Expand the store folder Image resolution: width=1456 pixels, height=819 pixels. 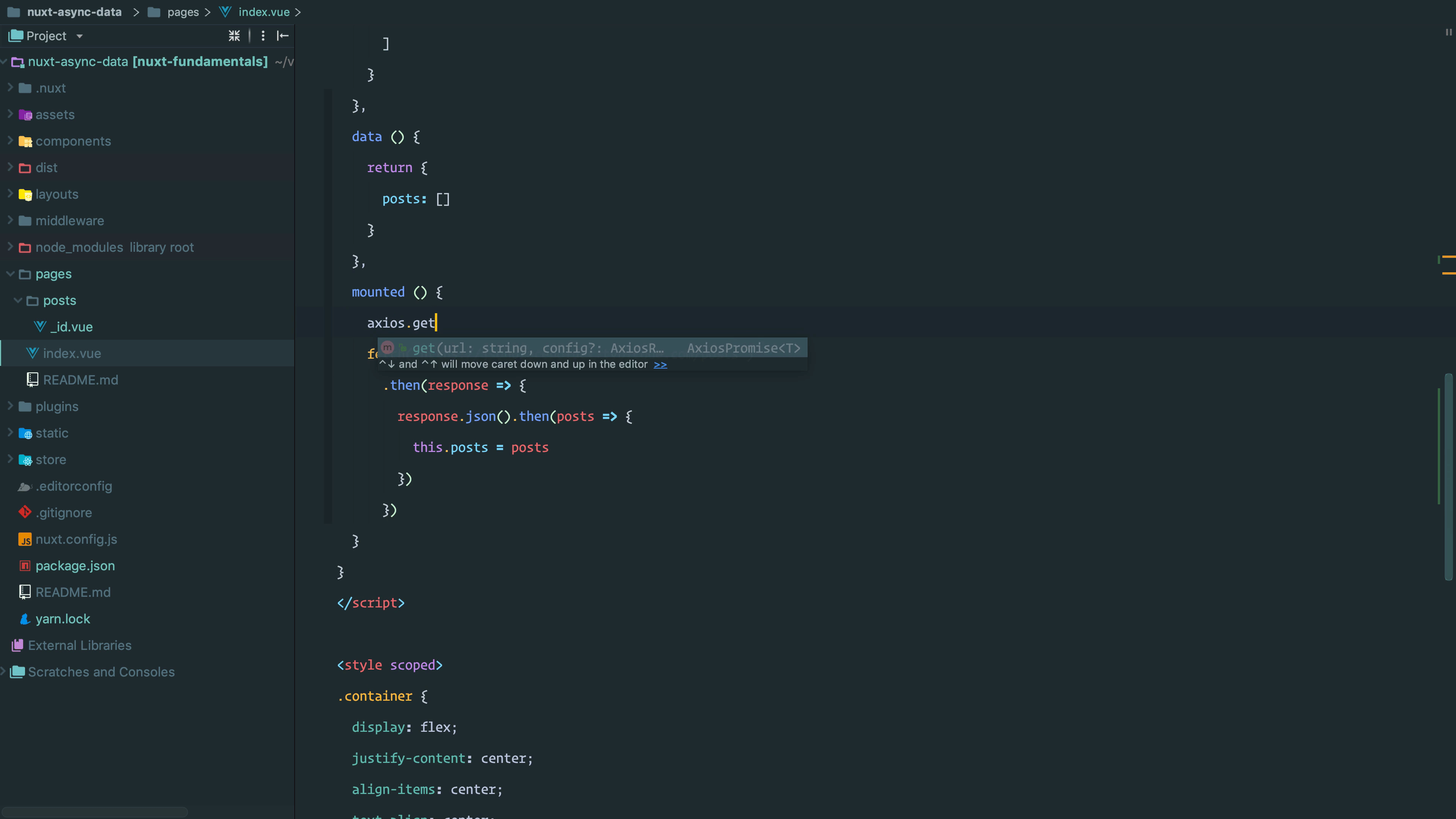[10, 460]
